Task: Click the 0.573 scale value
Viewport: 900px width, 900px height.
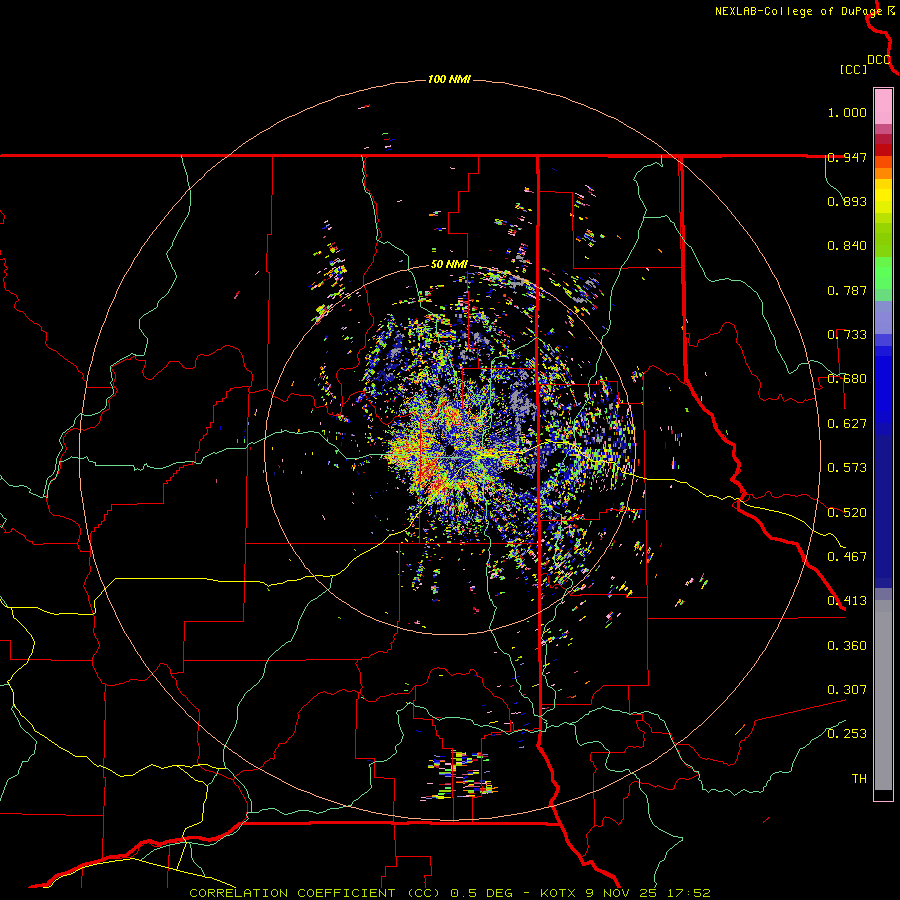Action: pos(847,468)
